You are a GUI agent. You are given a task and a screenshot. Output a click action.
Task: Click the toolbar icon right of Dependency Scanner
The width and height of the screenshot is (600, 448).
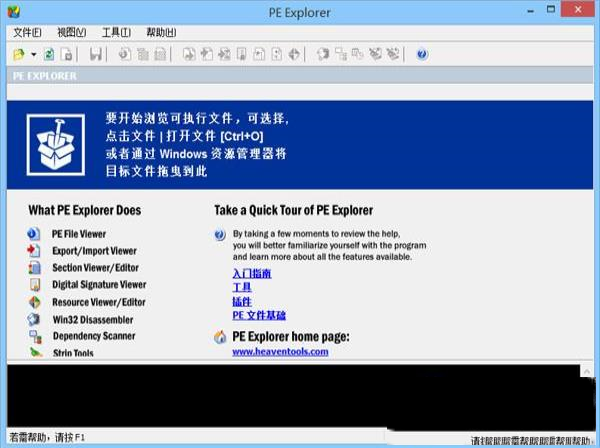tap(358, 54)
